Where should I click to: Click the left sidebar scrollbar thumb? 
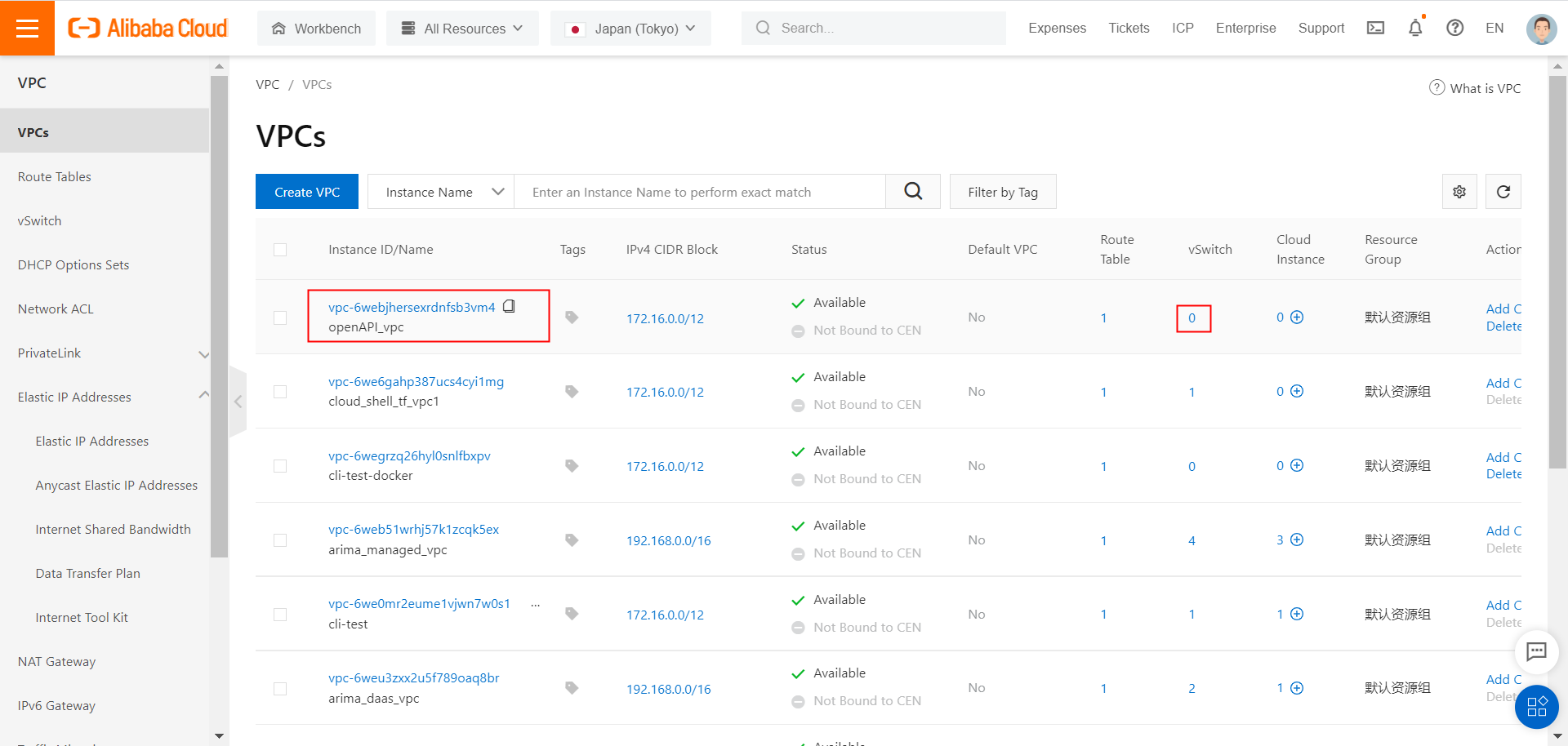click(x=219, y=317)
